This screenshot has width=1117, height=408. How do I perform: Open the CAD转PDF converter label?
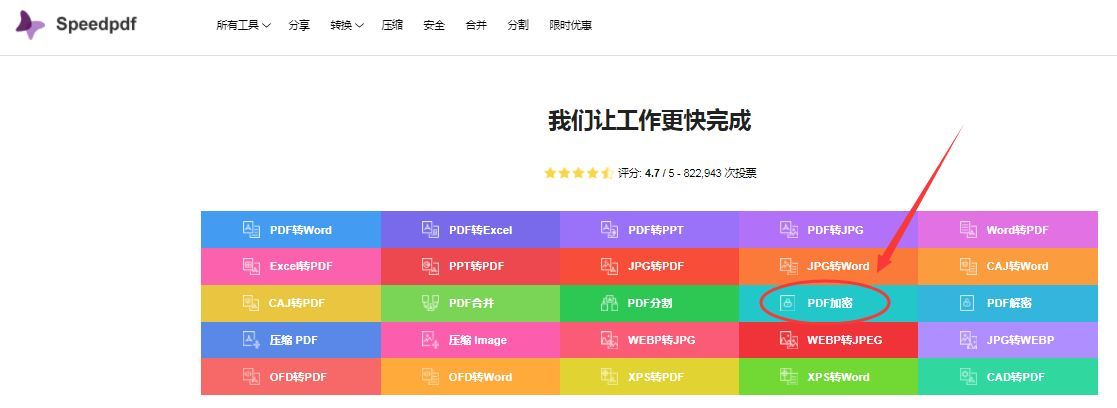pos(1016,377)
